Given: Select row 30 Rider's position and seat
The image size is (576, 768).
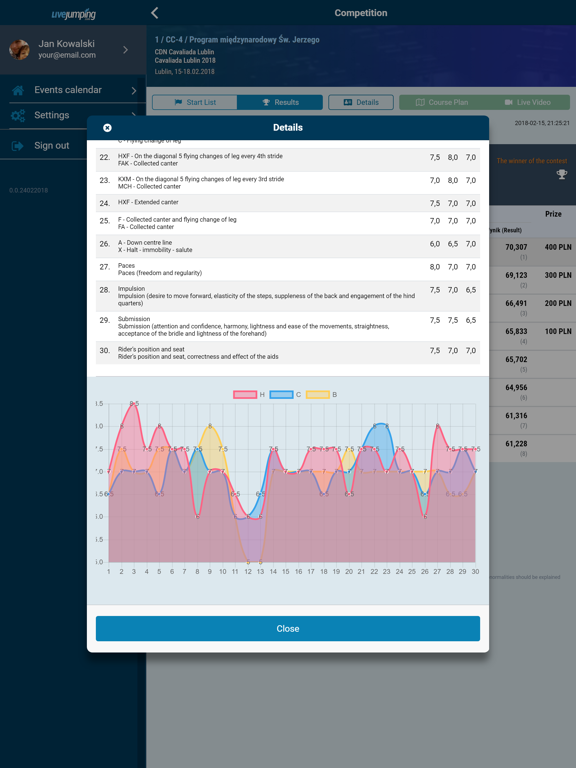Looking at the screenshot, I should pyautogui.click(x=288, y=353).
